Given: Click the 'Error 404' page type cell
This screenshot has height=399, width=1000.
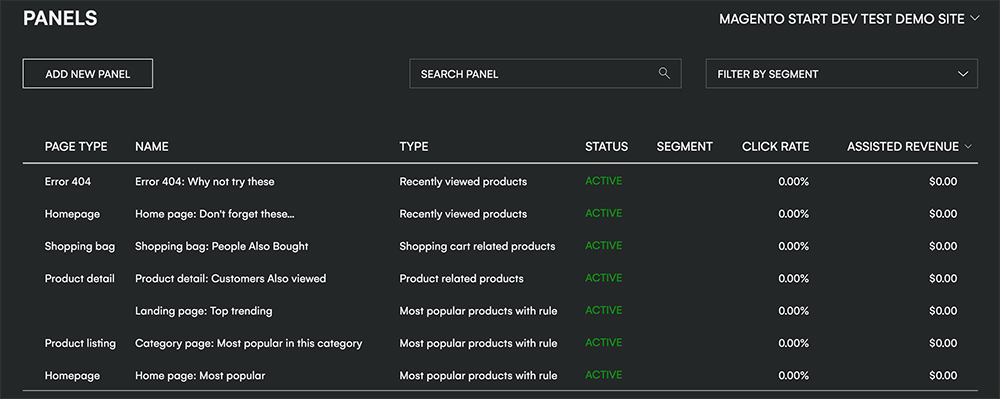Looking at the screenshot, I should click(x=68, y=182).
